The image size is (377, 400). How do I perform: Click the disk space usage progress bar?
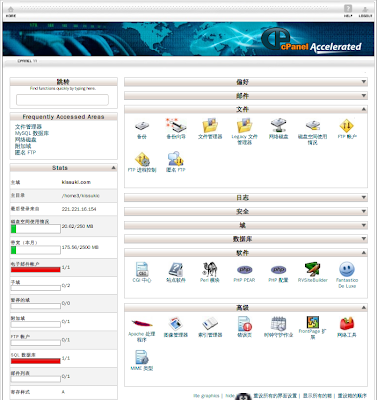point(36,229)
